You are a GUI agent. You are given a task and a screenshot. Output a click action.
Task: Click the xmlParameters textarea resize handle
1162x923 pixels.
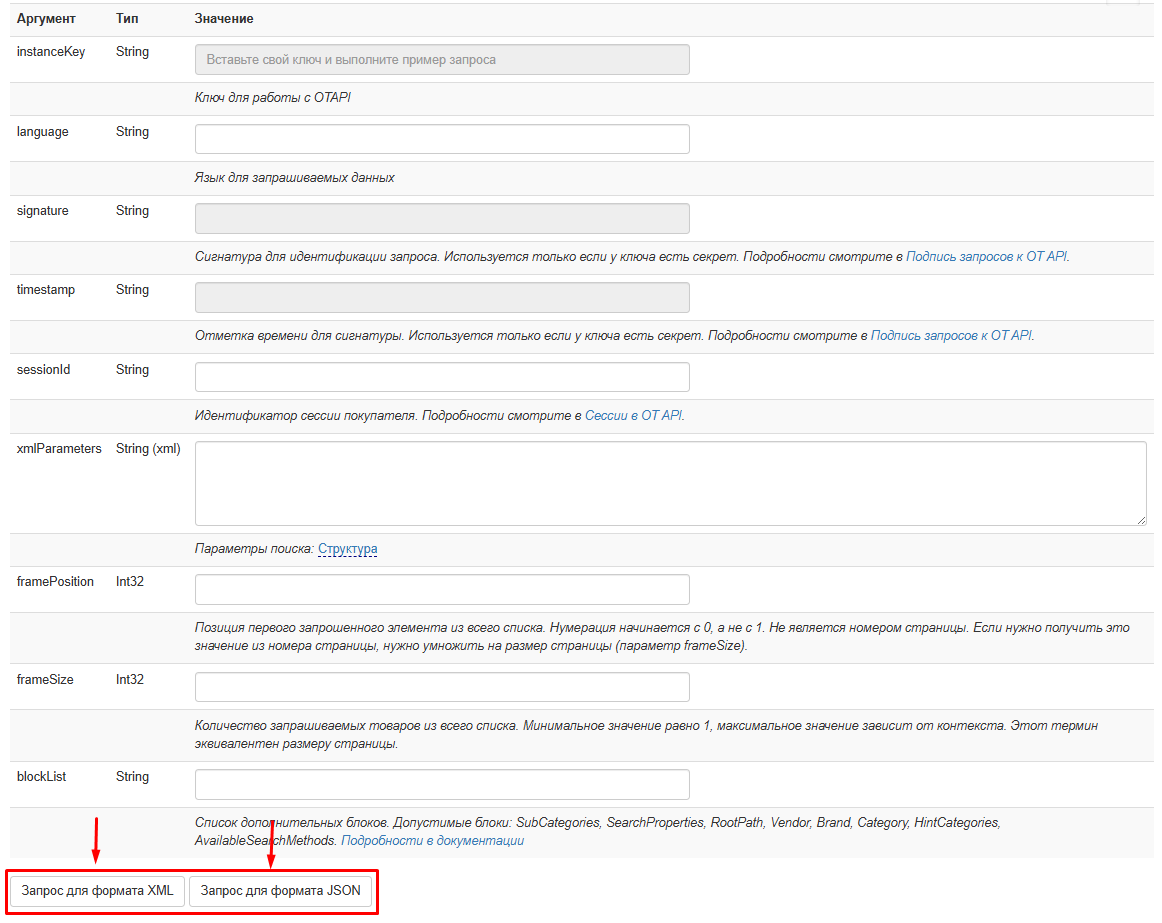point(1141,520)
